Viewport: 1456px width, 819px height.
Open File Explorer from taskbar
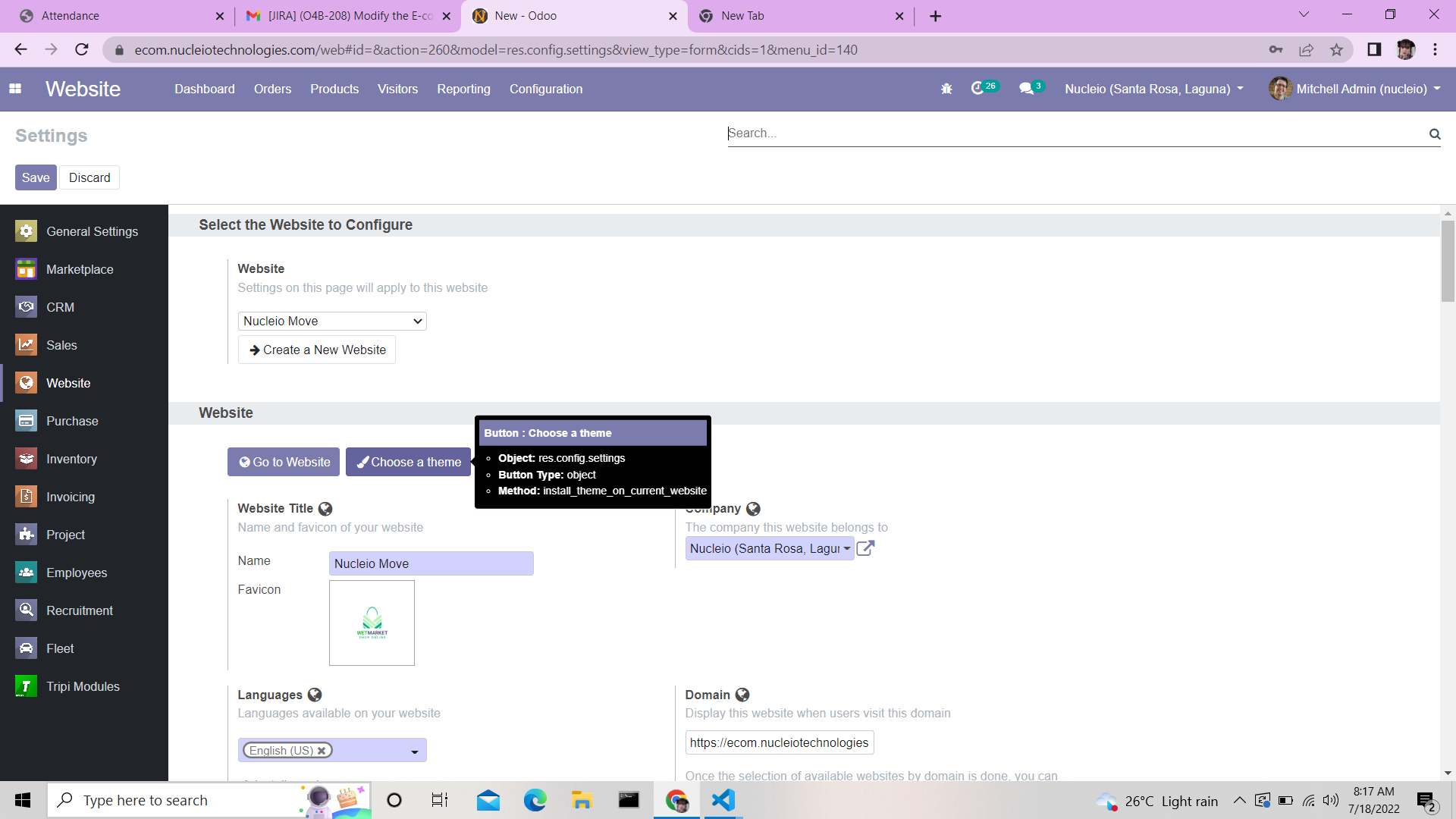(x=582, y=800)
